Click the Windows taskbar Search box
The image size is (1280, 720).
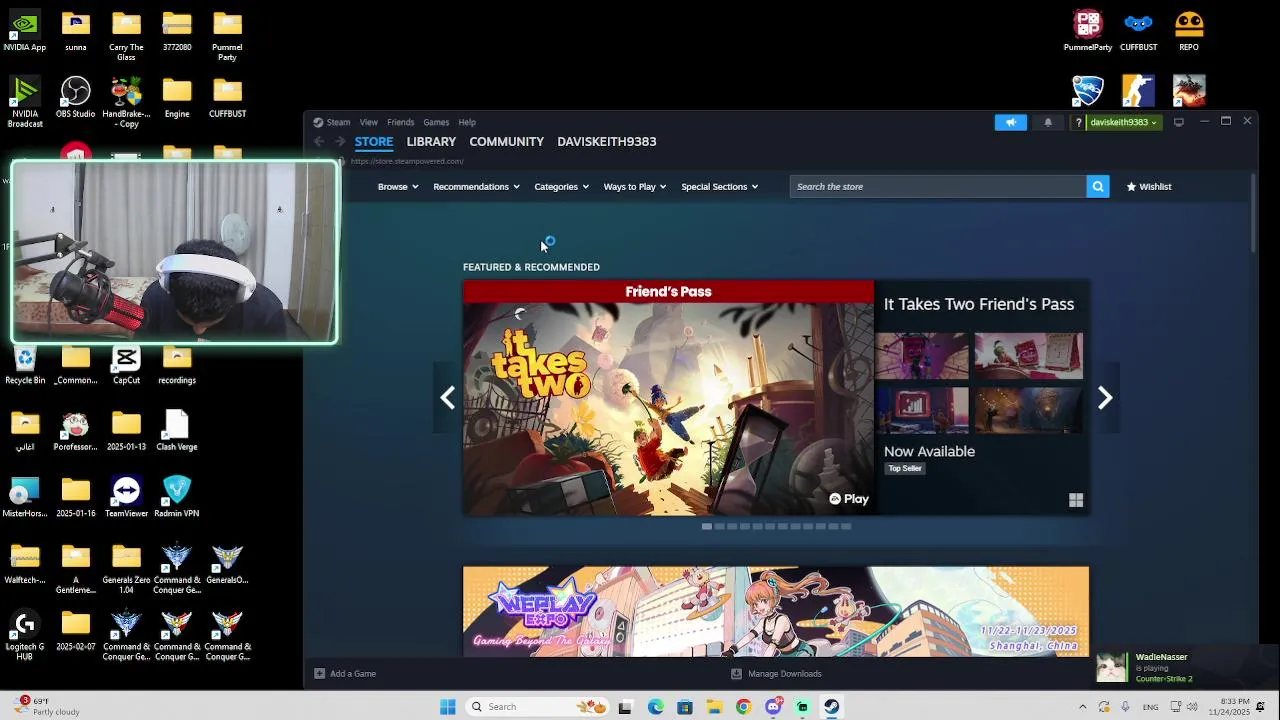point(539,707)
